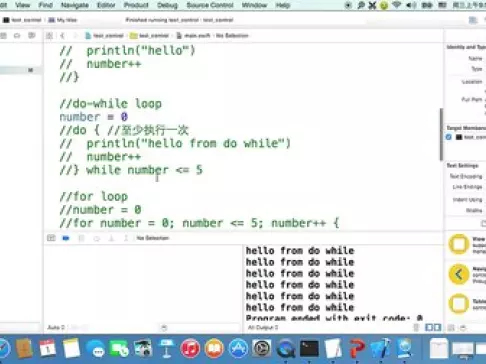The image size is (486, 364).
Task: Toggle breakpoints button in debug bar
Action: [66, 238]
